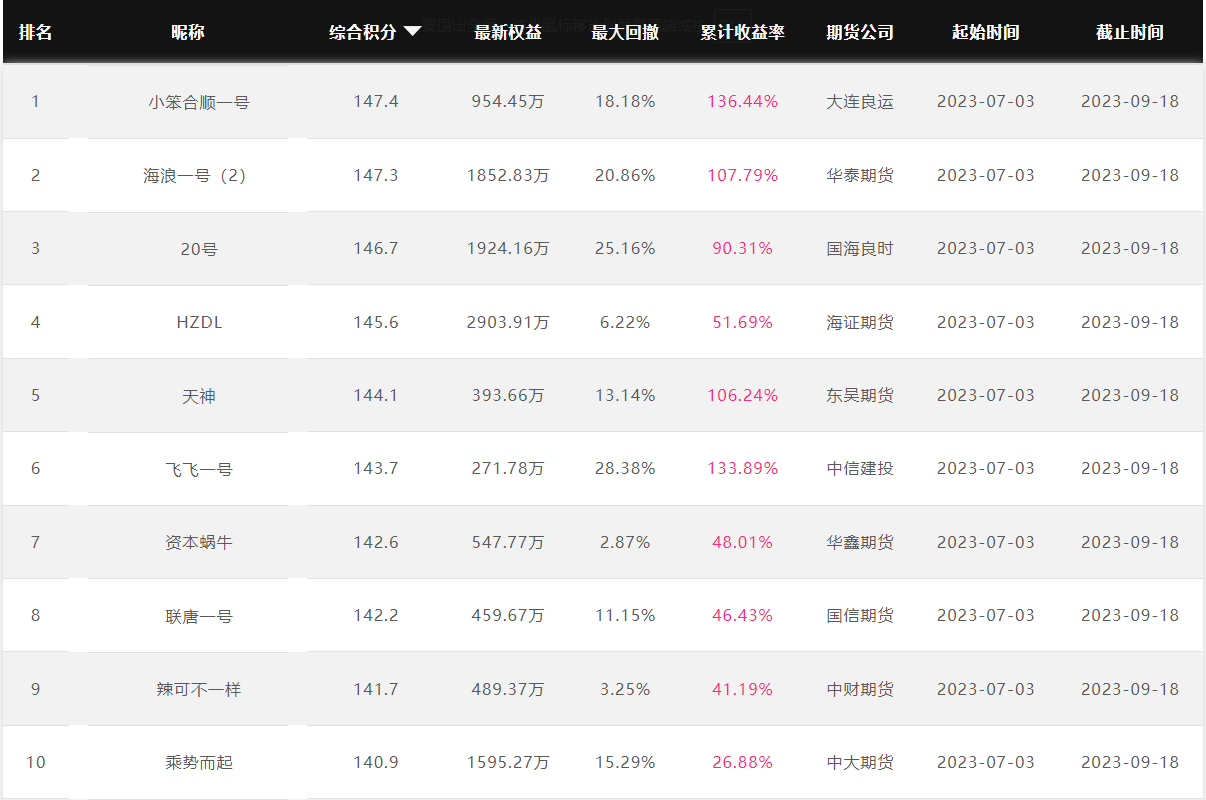The width and height of the screenshot is (1206, 800).
Task: Click the 昵称 column header
Action: (x=187, y=32)
